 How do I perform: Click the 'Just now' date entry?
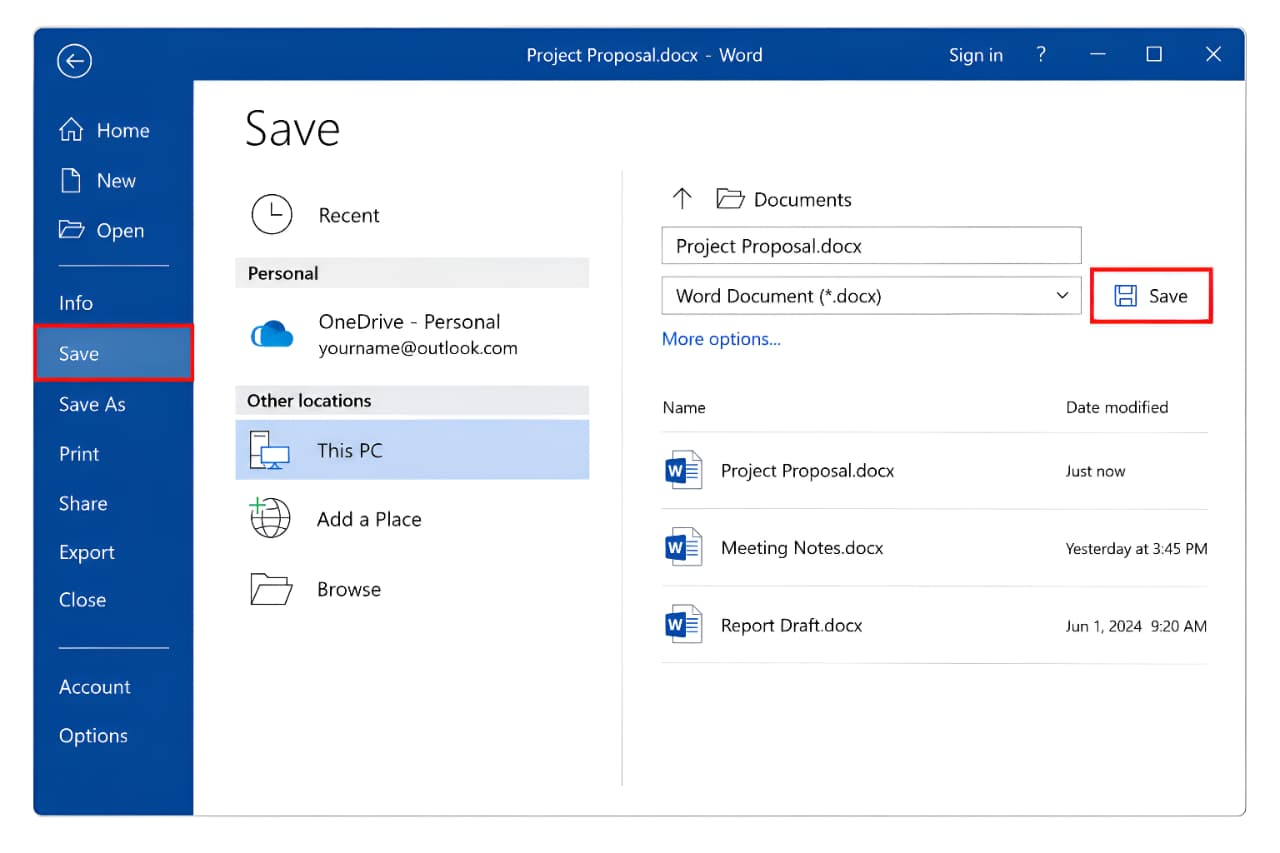coord(1095,471)
